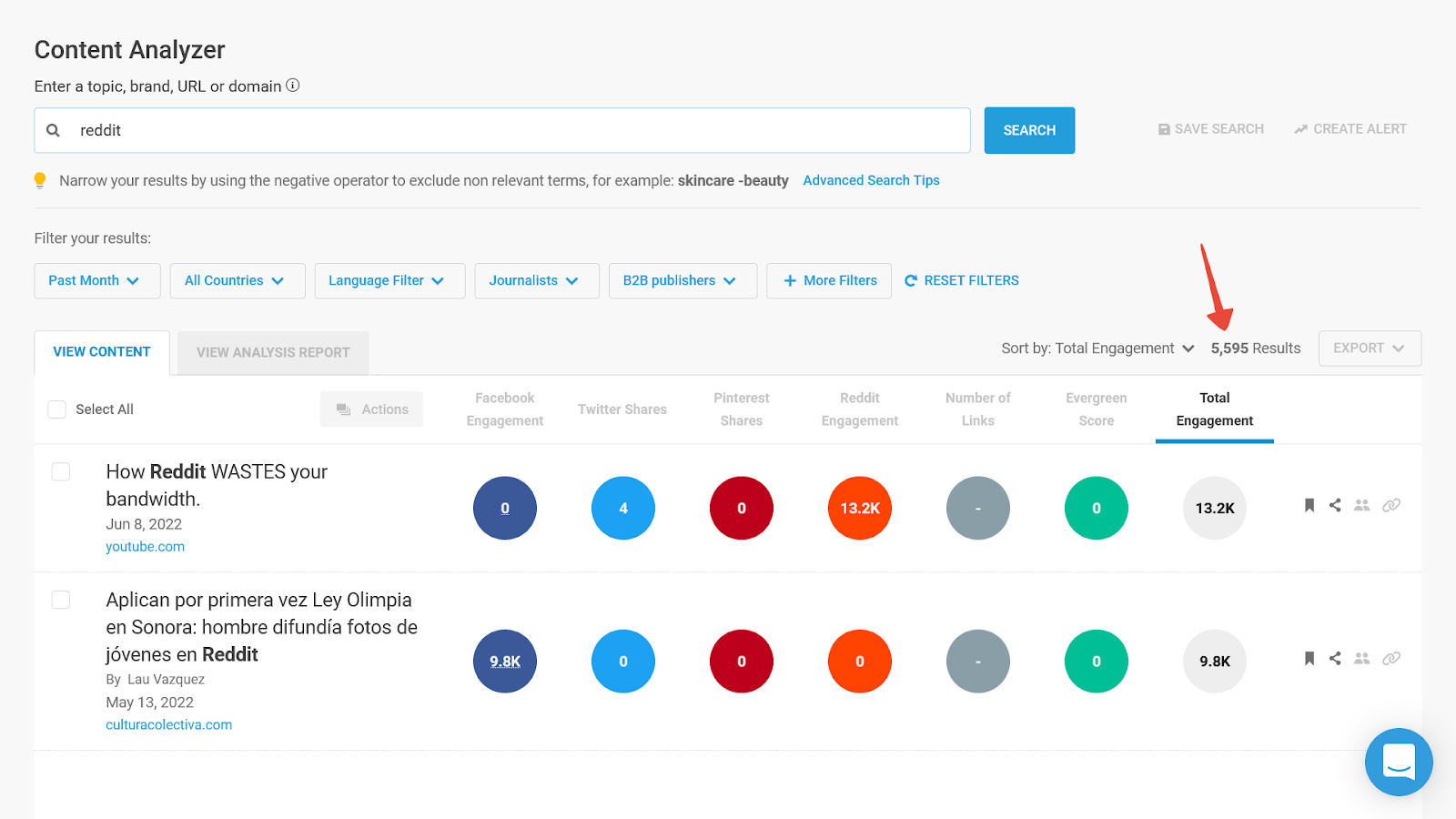The image size is (1456, 819).
Task: Click Create Alert
Action: point(1350,129)
